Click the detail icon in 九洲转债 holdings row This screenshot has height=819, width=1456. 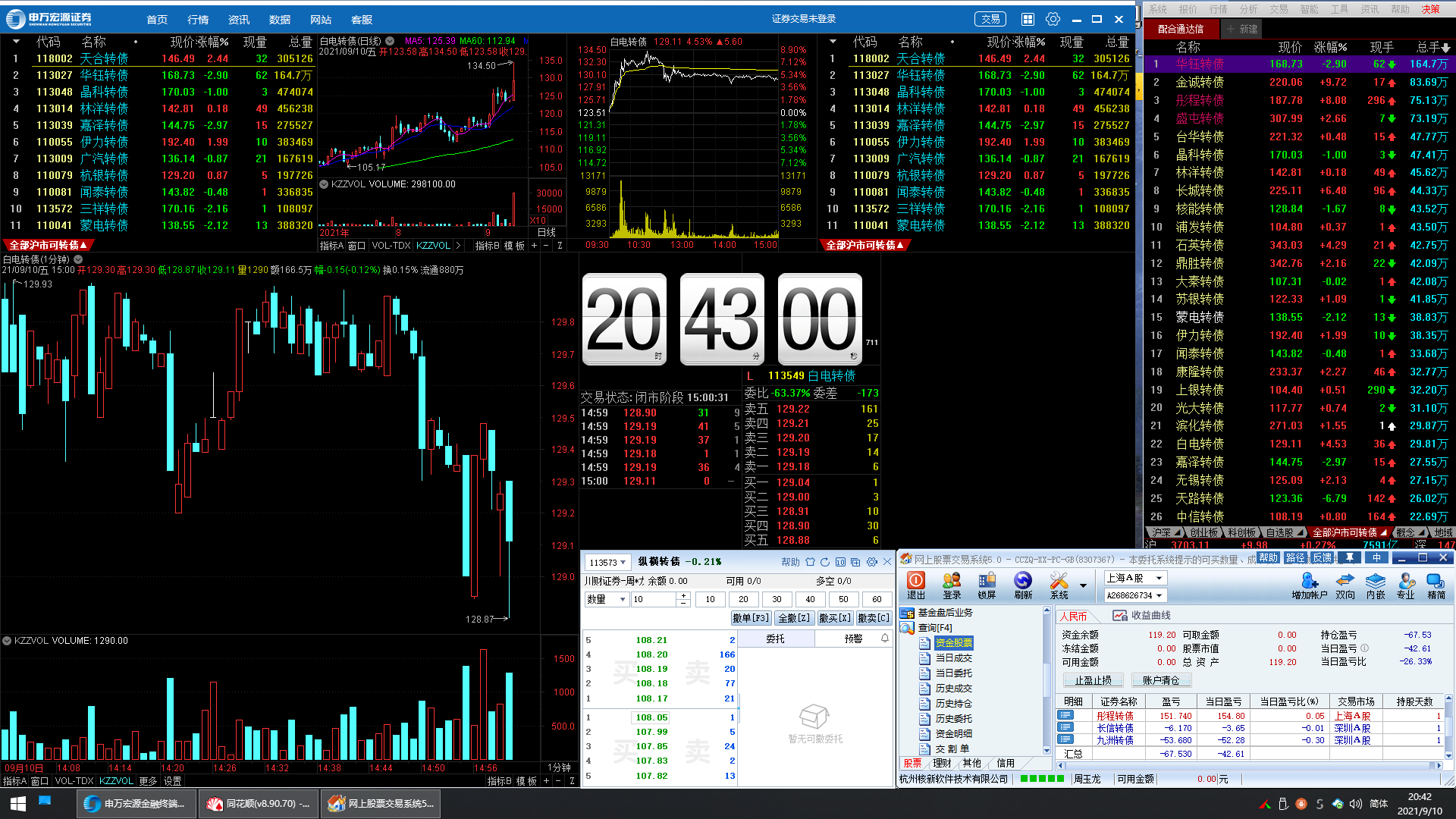1065,739
